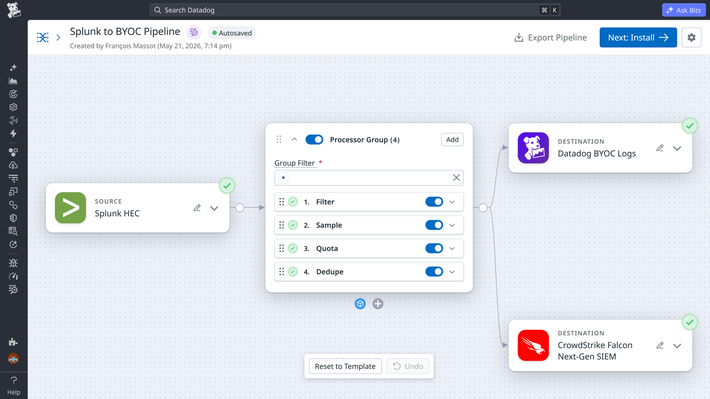Clear the Group Filter field
Screen dimensions: 710x399
[456, 178]
